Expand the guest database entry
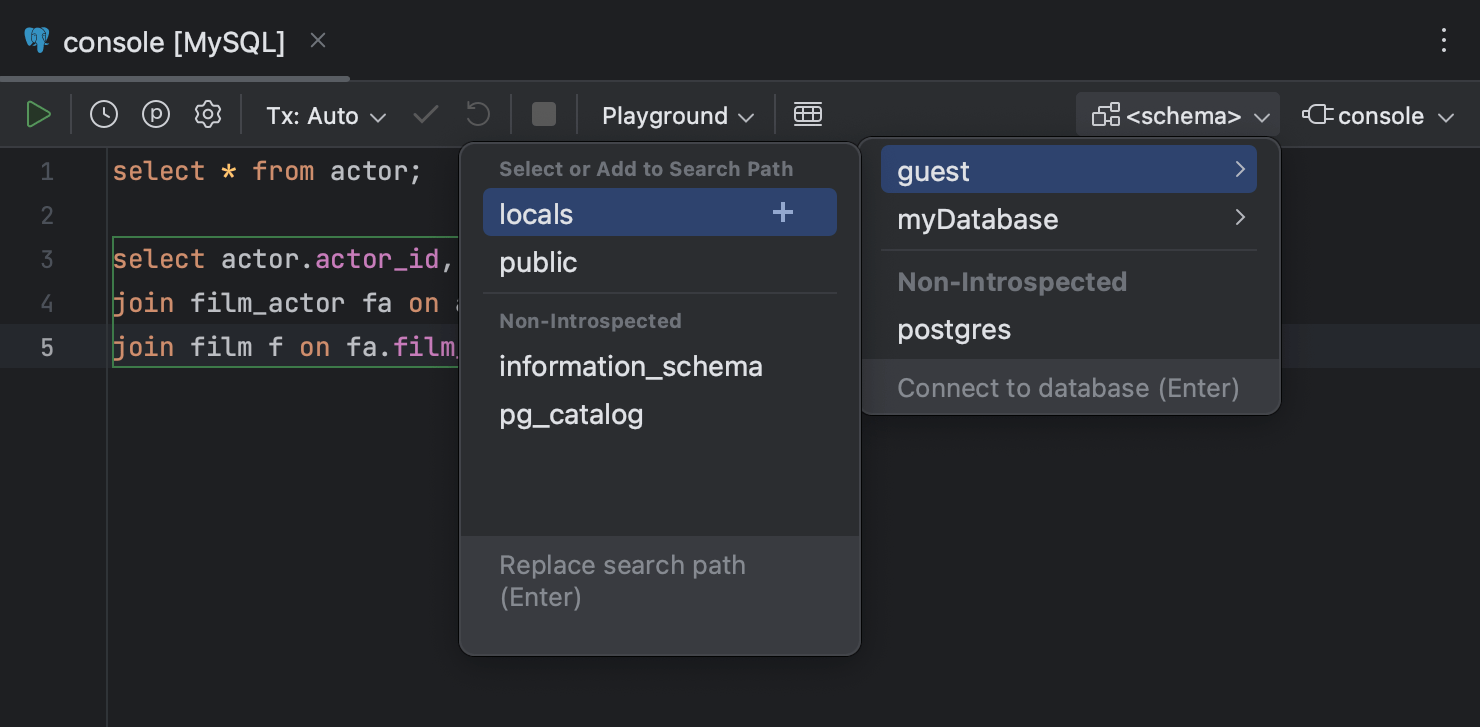 [x=1240, y=170]
